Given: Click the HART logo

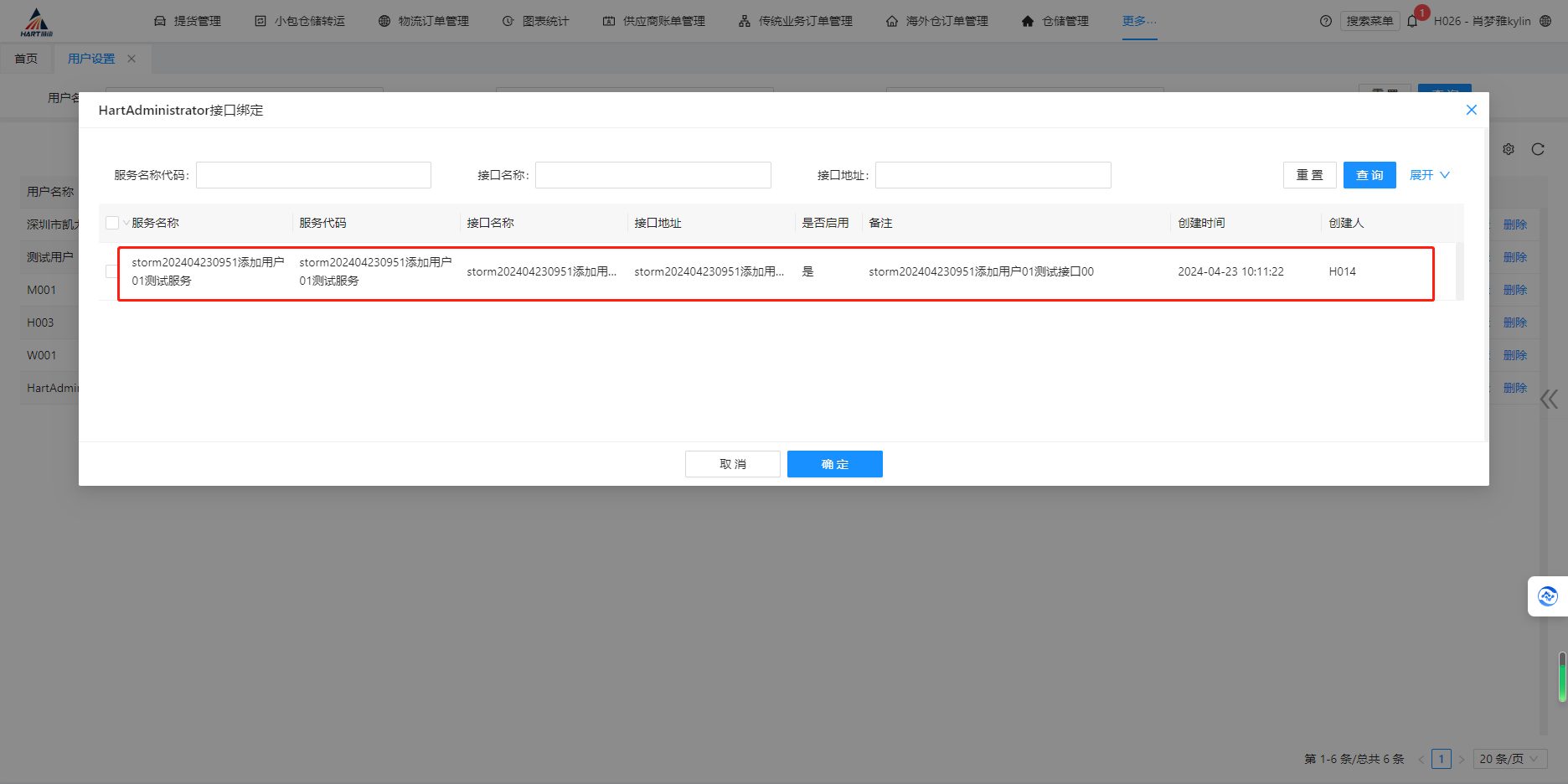Looking at the screenshot, I should click(x=36, y=22).
